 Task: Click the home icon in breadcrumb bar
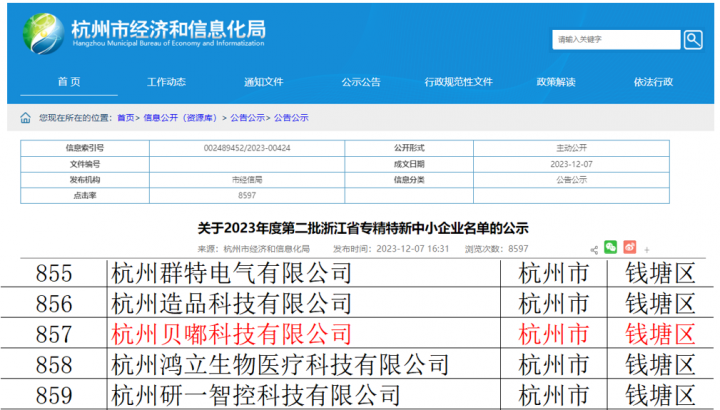point(25,118)
